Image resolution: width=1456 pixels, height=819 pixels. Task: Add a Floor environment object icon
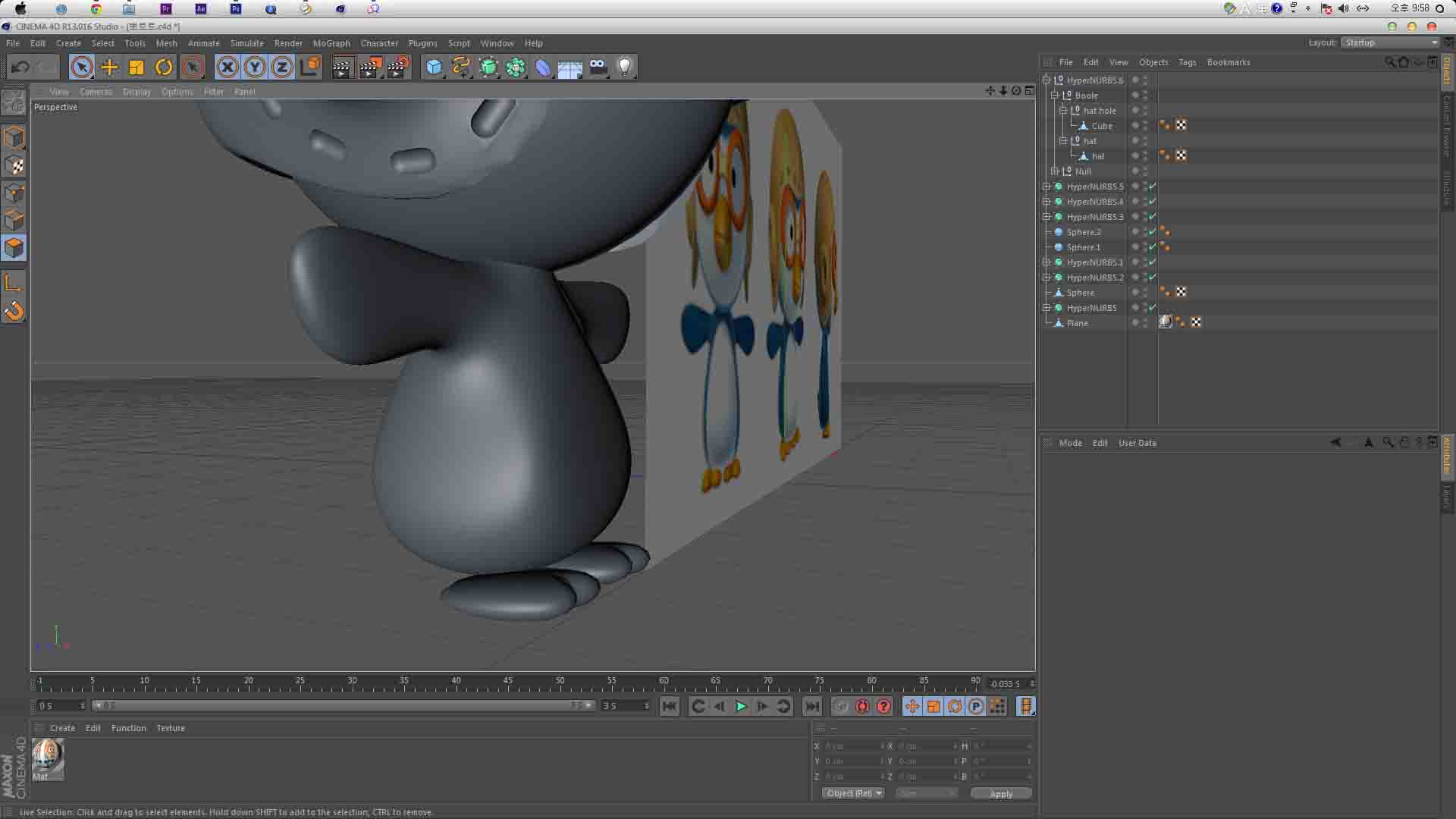[x=570, y=67]
